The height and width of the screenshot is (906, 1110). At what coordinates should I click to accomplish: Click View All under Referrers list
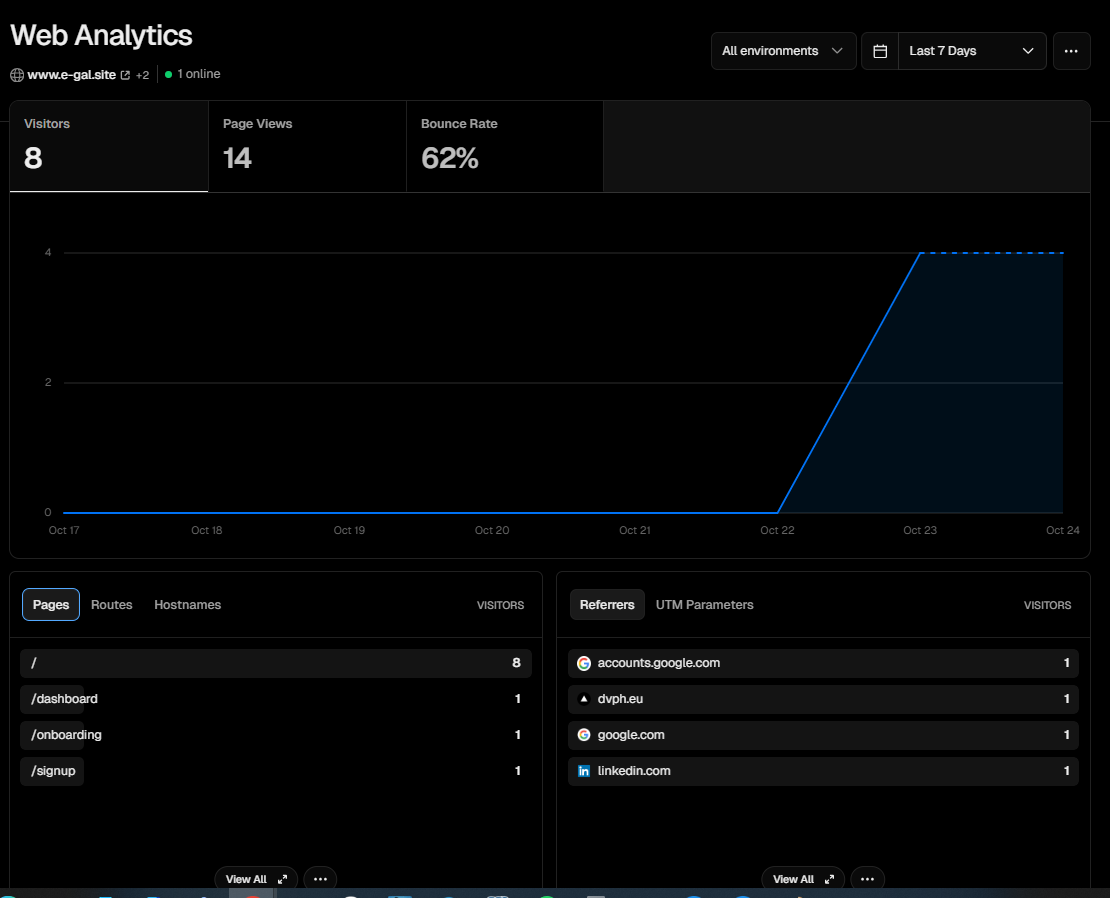pyautogui.click(x=803, y=879)
